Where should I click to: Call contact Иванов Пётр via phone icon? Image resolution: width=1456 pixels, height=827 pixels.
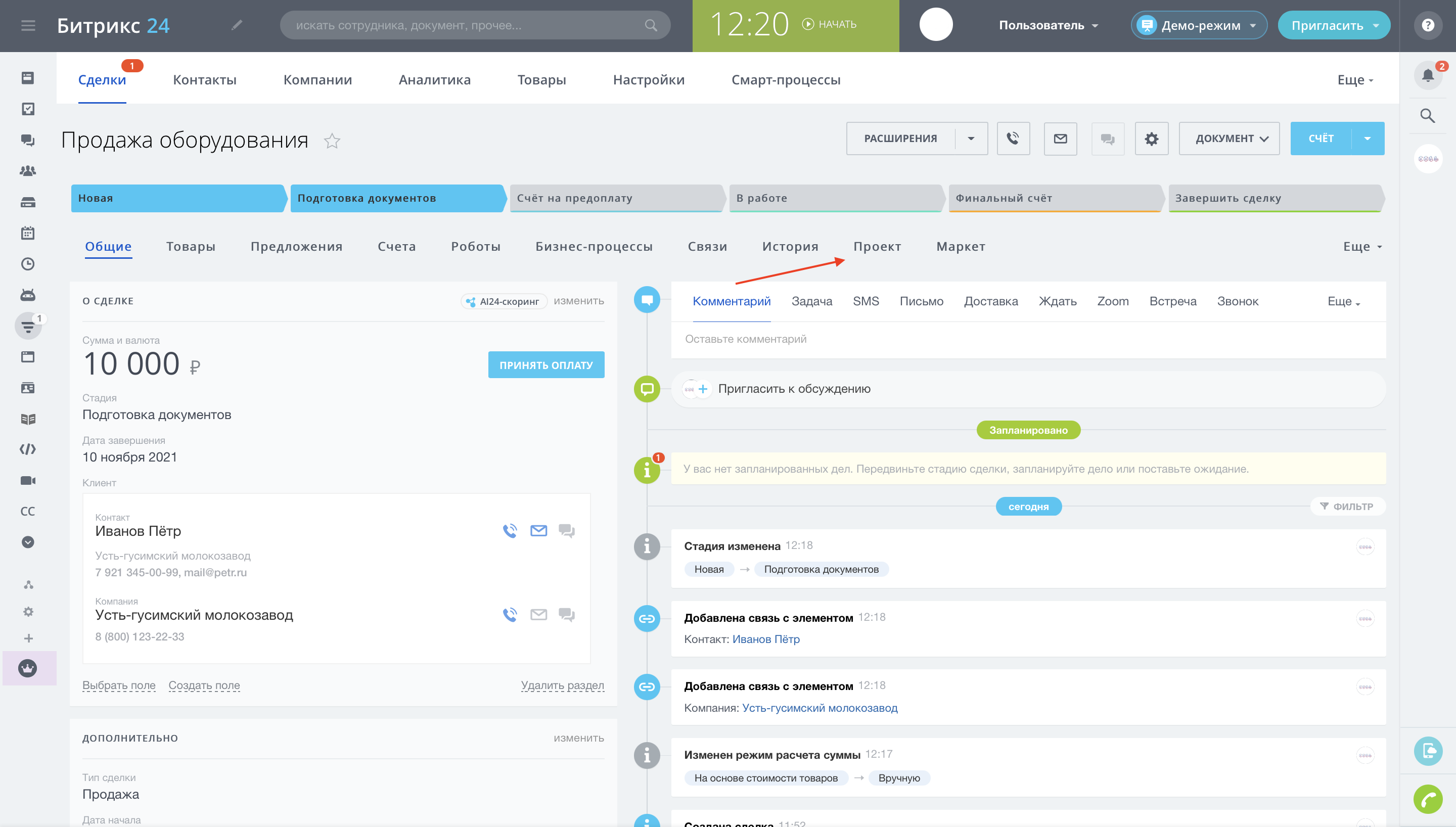[x=510, y=530]
